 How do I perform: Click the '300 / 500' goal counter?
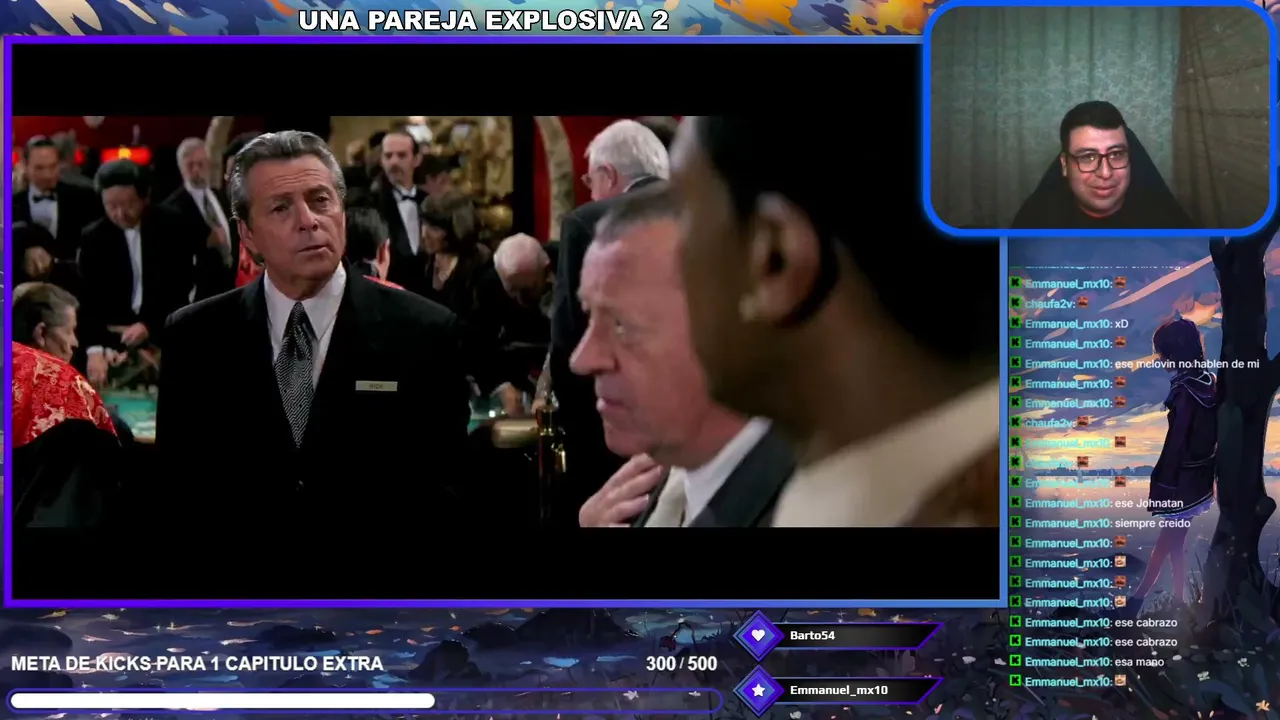click(x=681, y=664)
